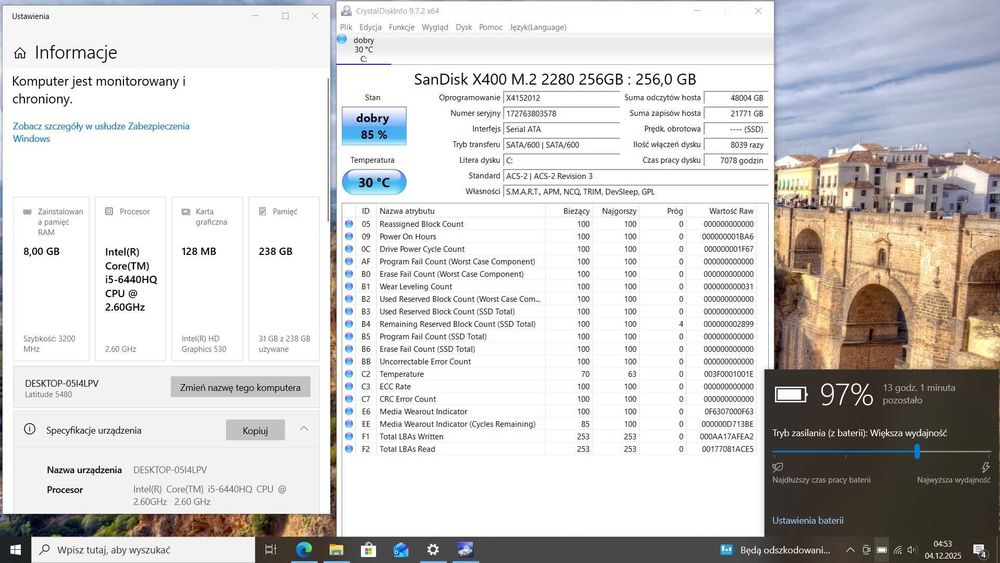Click Zmień nazwę tego komputera button
The width and height of the screenshot is (1000, 563).
coord(240,387)
